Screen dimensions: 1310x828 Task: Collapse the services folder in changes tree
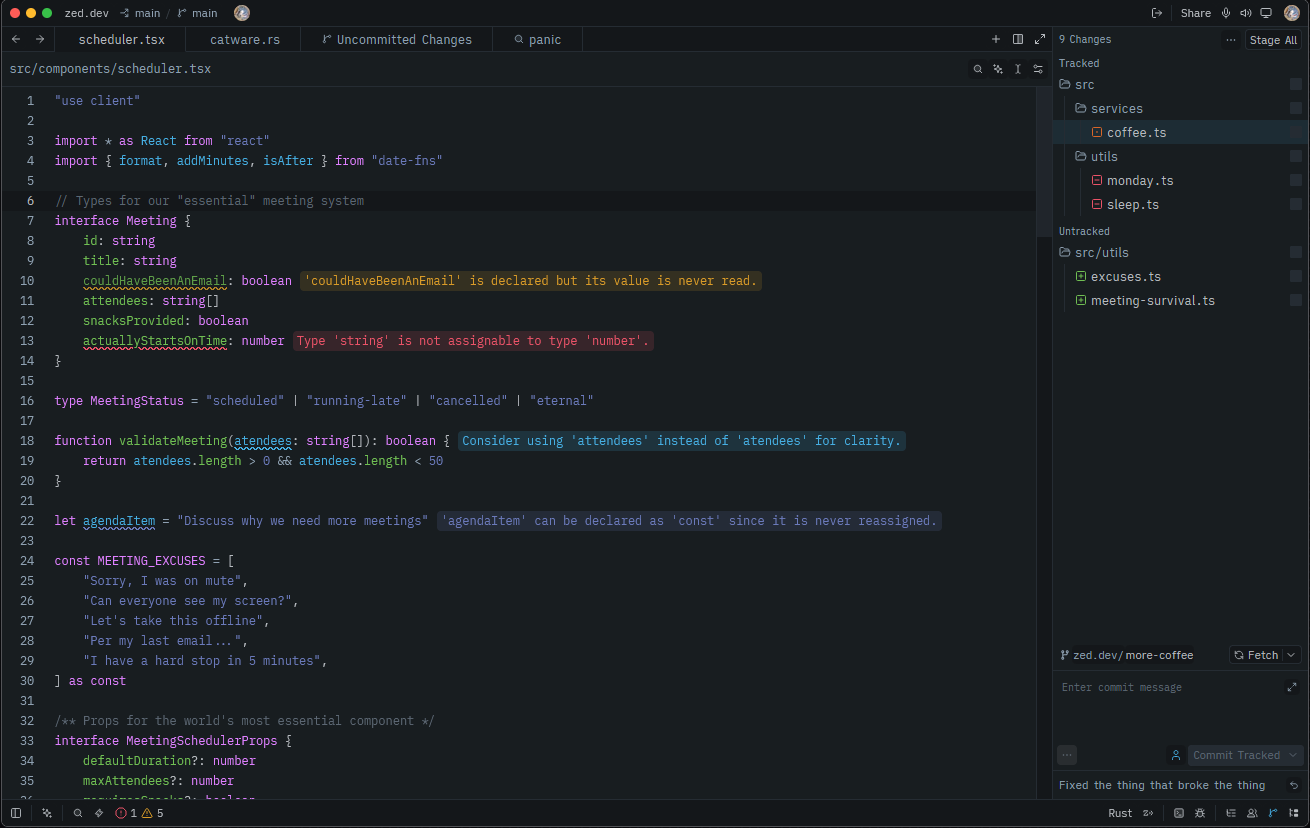tap(1109, 108)
